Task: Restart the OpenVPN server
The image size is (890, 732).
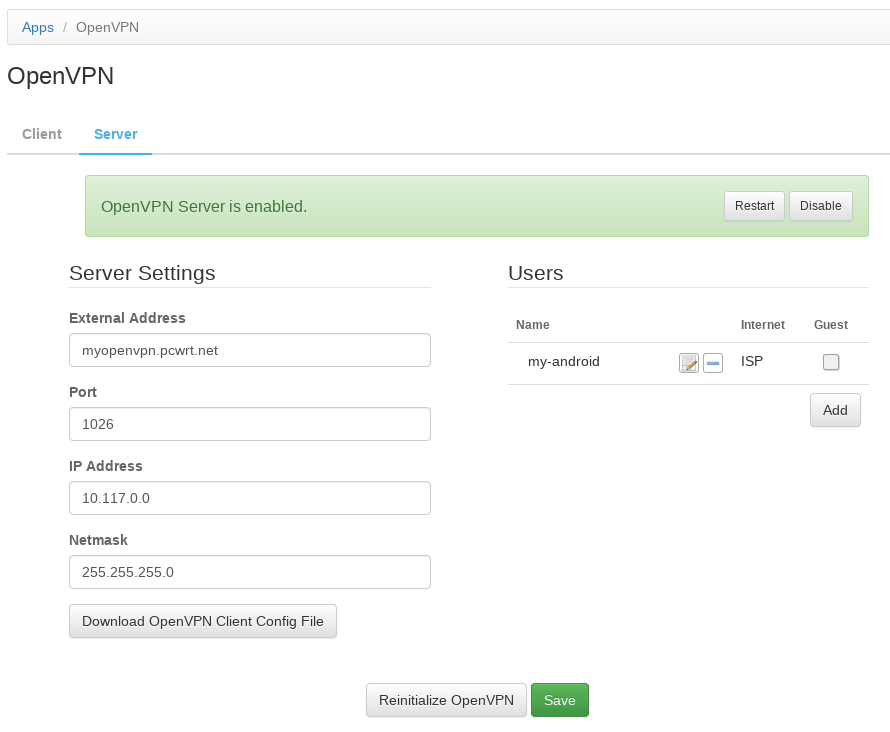Action: (754, 206)
